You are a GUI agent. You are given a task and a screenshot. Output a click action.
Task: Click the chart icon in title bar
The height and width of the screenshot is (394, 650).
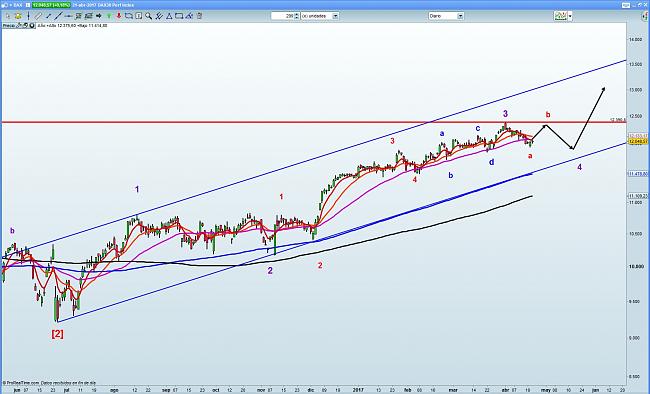(x=5, y=5)
